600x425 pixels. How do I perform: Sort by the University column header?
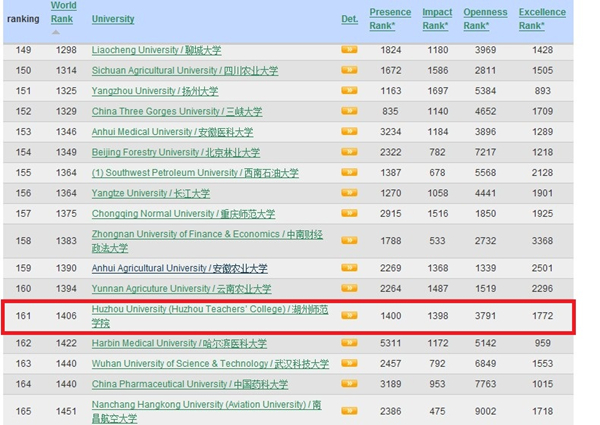pyautogui.click(x=113, y=19)
